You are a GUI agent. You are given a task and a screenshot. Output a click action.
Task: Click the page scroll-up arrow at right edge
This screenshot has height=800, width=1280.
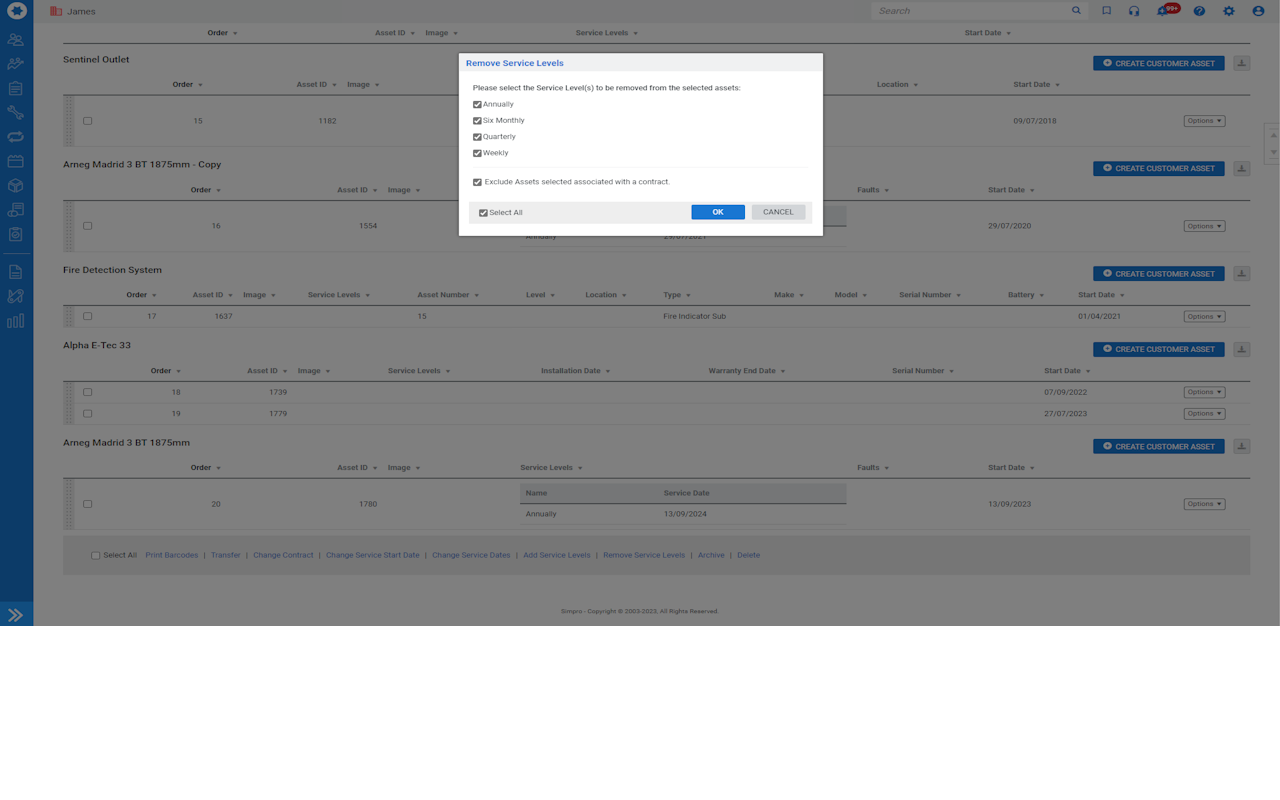[x=1273, y=135]
